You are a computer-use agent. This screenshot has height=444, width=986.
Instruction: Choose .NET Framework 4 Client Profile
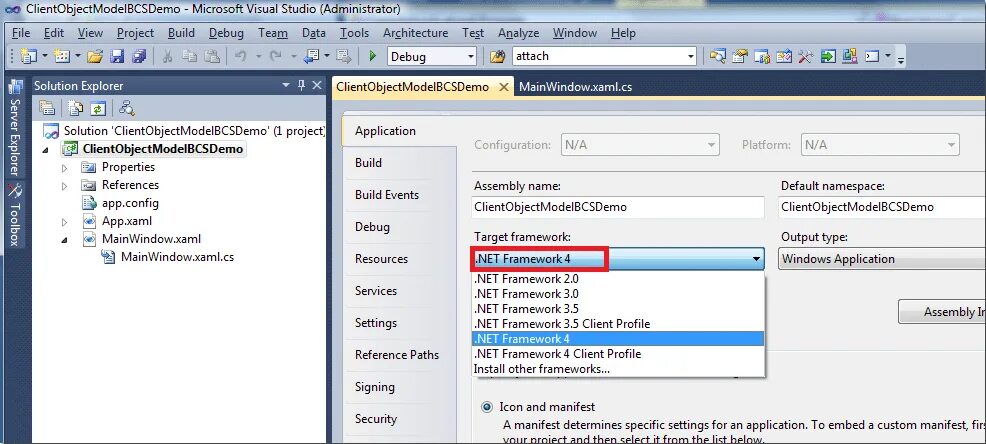coord(618,354)
